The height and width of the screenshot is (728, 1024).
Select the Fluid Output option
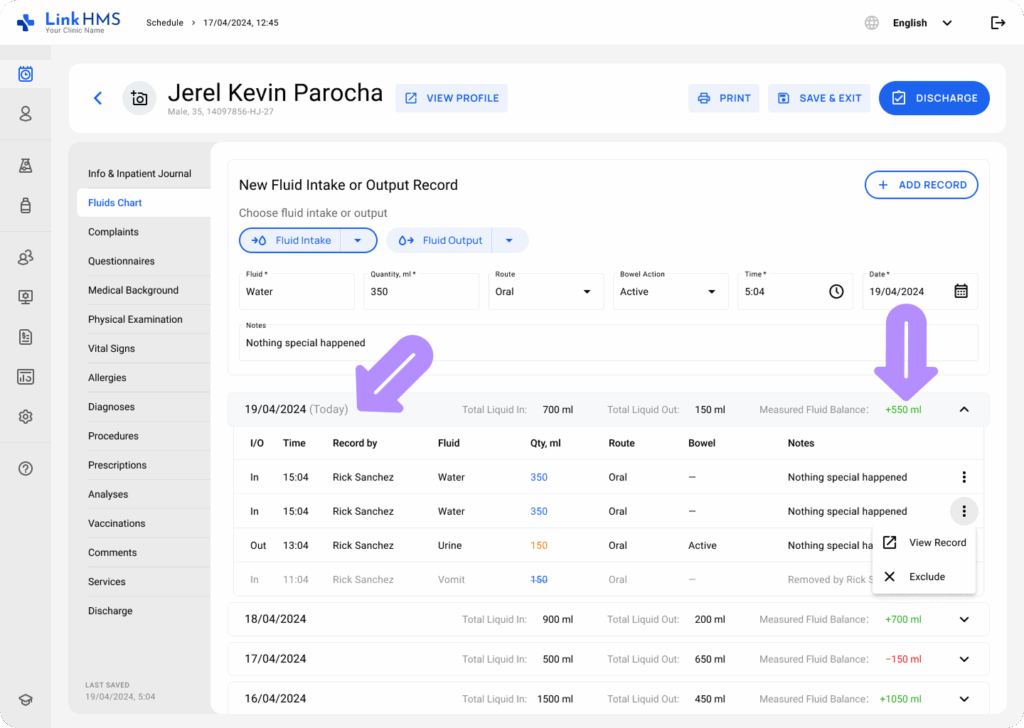(x=441, y=240)
